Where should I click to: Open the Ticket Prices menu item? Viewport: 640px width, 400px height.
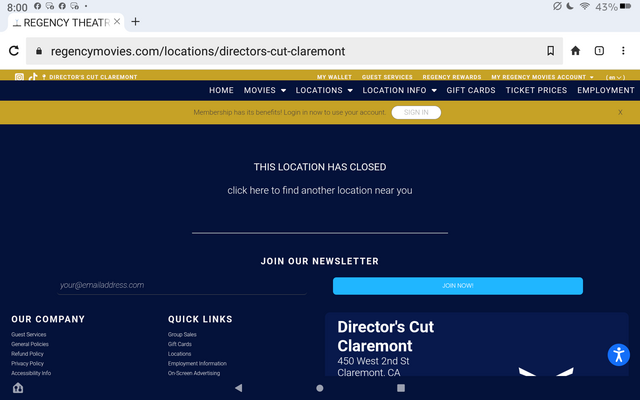(x=536, y=90)
